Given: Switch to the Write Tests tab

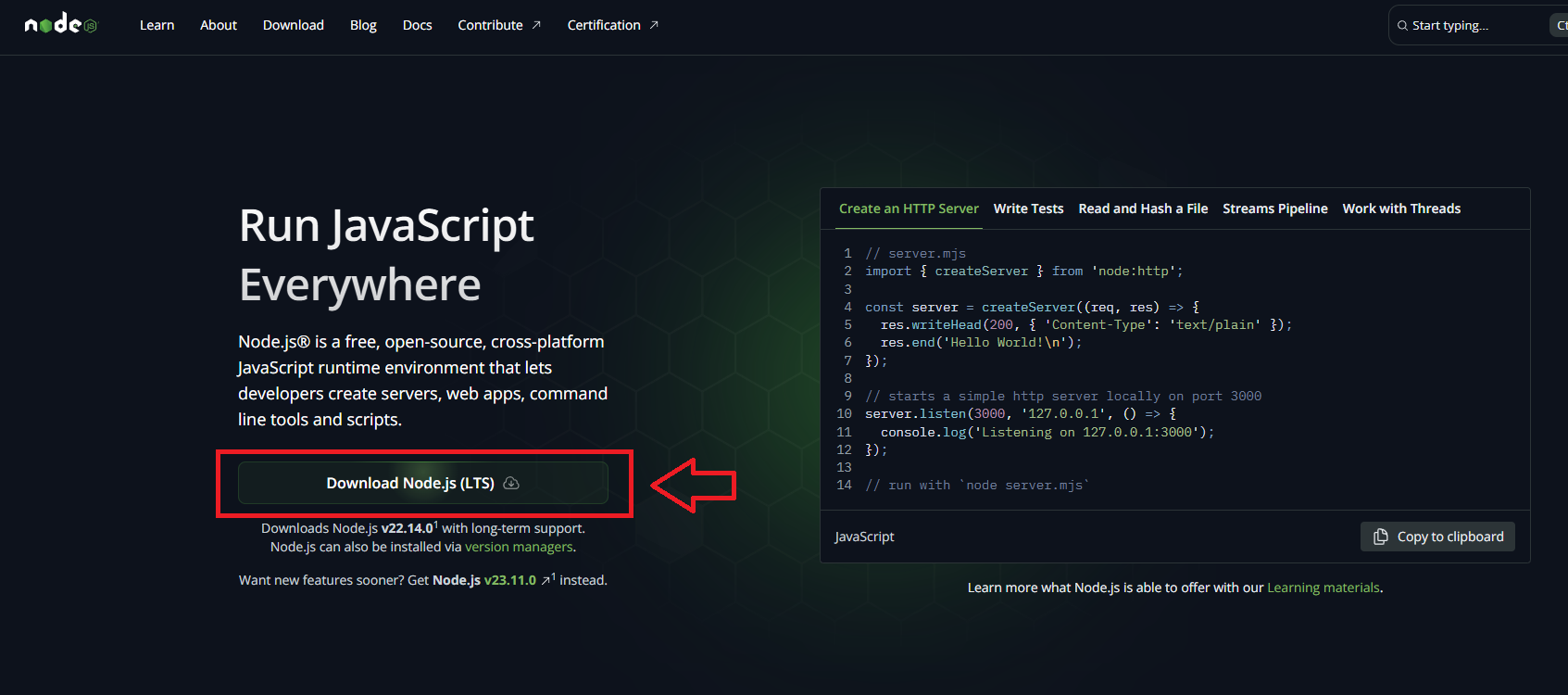Looking at the screenshot, I should pos(1028,208).
